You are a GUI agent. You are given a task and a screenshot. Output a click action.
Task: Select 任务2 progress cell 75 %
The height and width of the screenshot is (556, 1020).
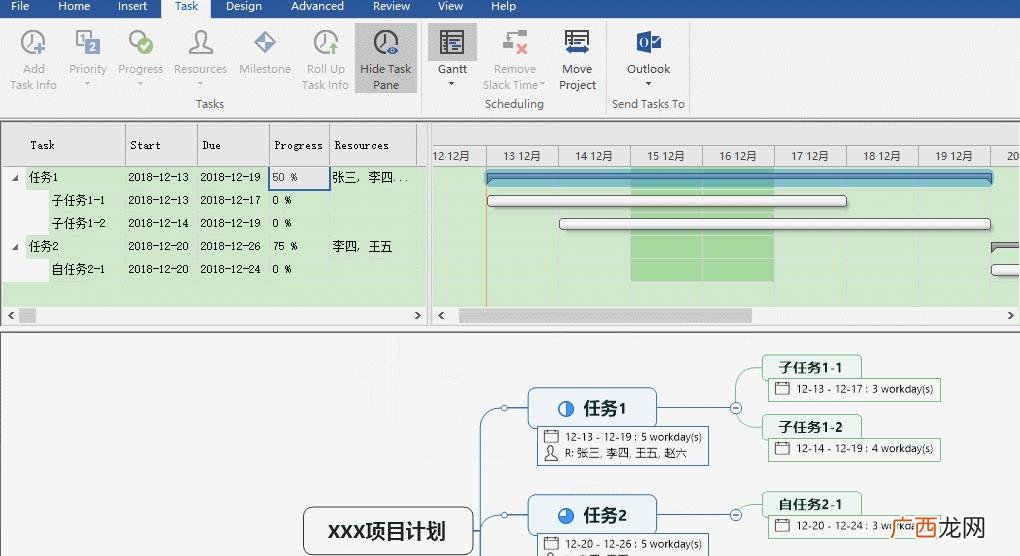point(299,246)
